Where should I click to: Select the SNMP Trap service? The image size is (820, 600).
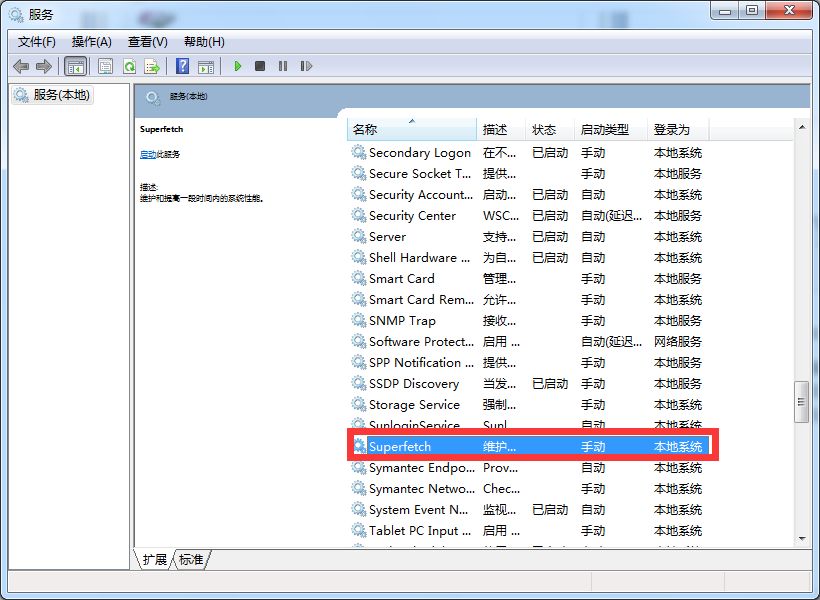pos(528,321)
